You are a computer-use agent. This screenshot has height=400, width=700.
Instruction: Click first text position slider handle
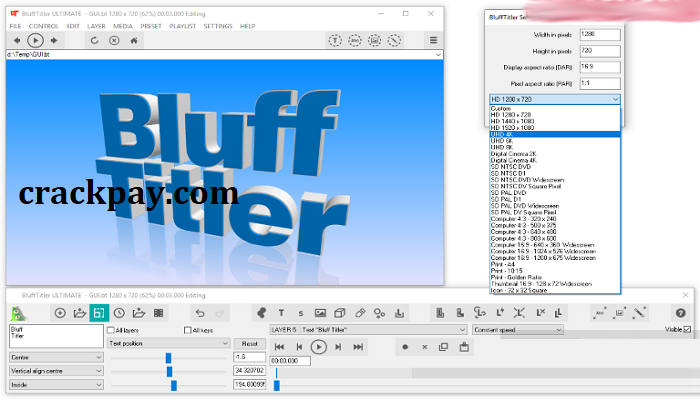pos(168,358)
